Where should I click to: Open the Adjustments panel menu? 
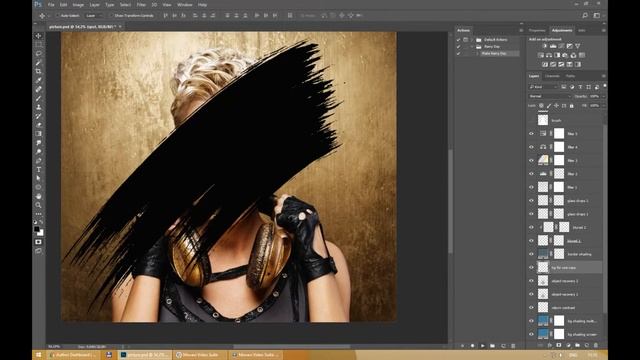tap(603, 30)
